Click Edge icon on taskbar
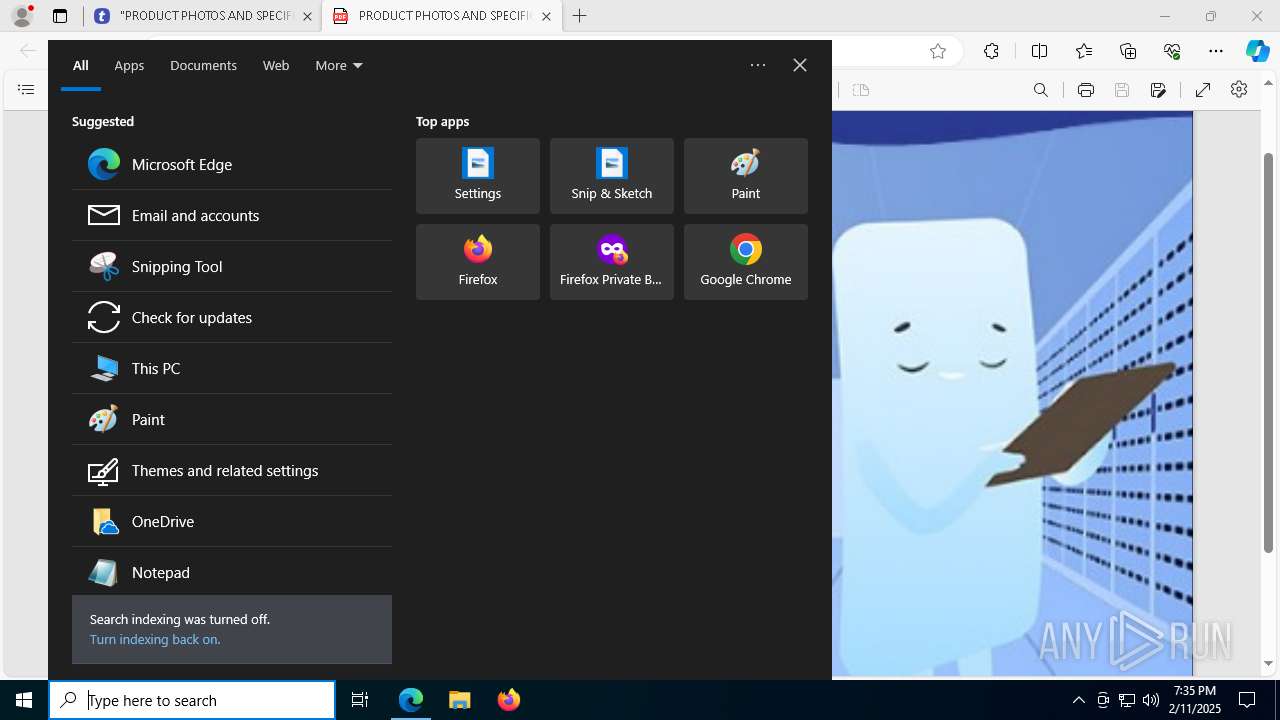Viewport: 1280px width, 720px height. tap(411, 700)
